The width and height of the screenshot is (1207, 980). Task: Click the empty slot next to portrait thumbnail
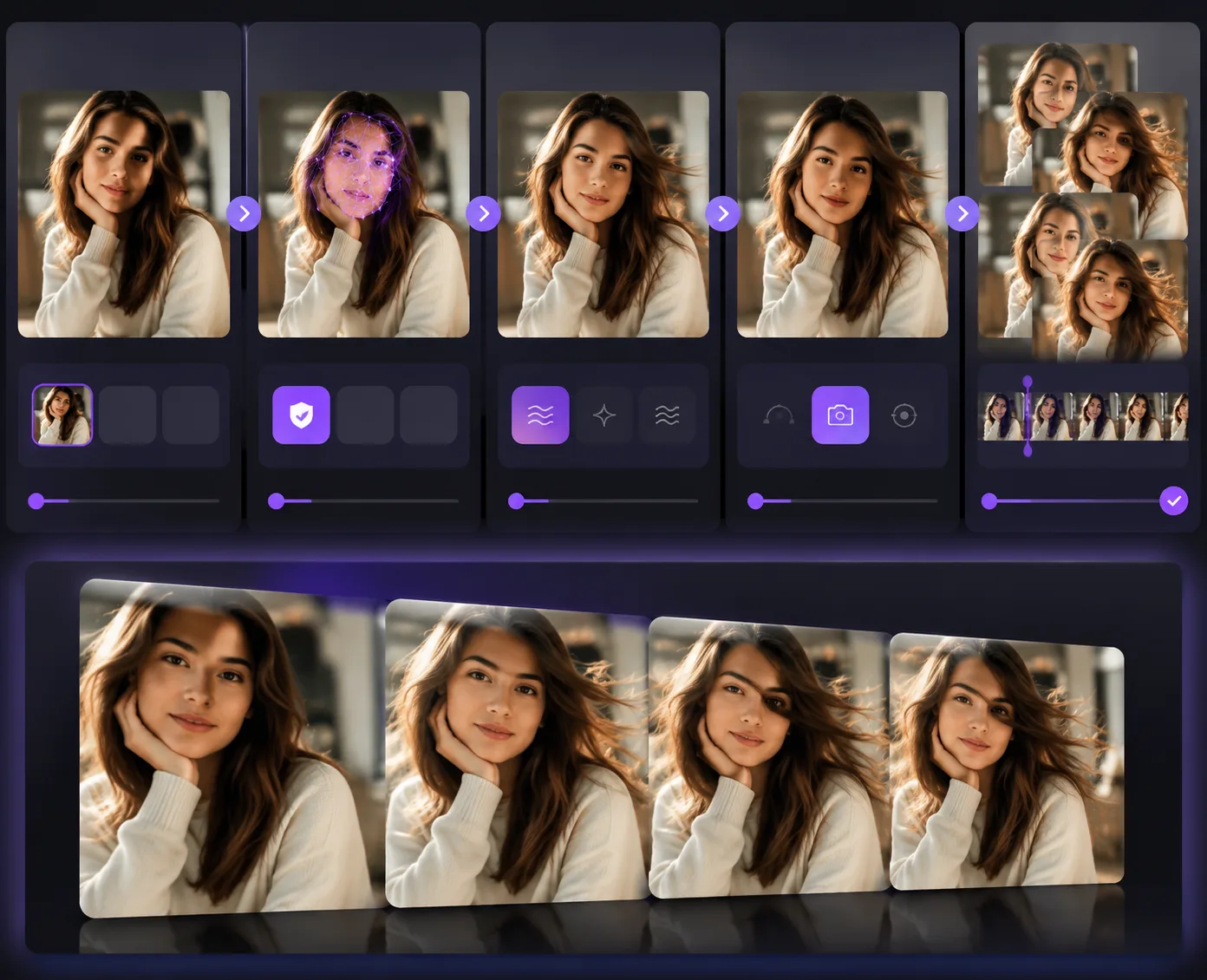pyautogui.click(x=127, y=415)
